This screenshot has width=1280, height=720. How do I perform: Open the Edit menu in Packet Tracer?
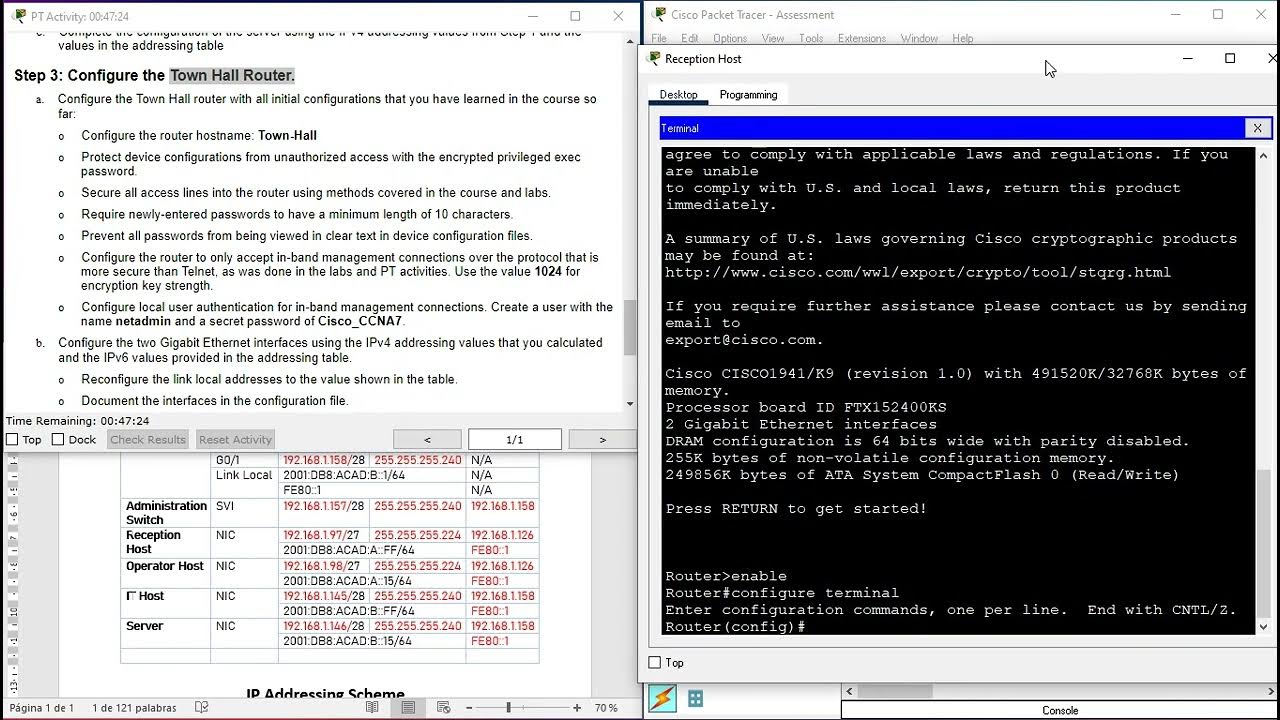[x=690, y=38]
